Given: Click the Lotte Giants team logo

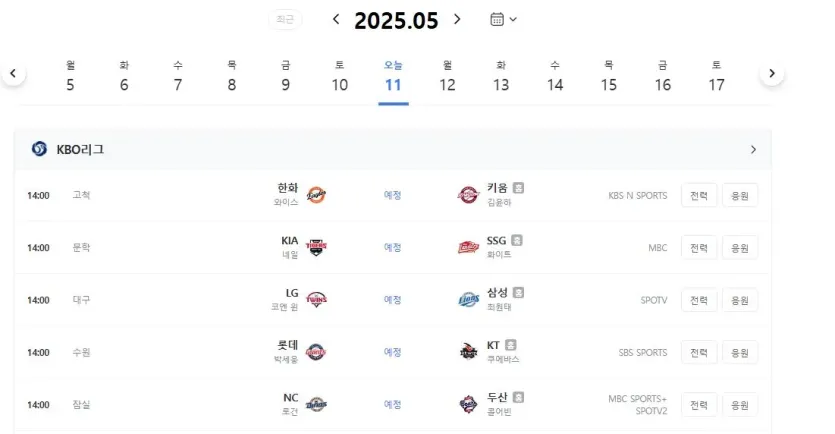Looking at the screenshot, I should 316,352.
